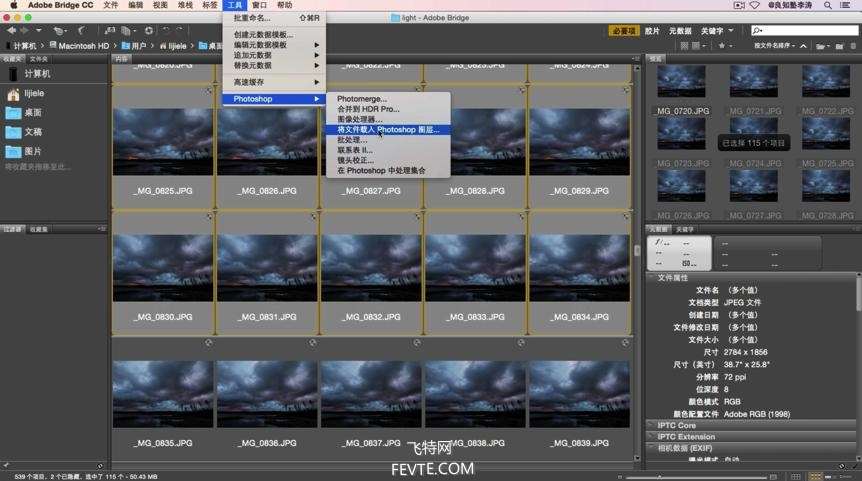Click the Apple menu icon
Viewport: 862px width, 481px height.
(x=13, y=5)
